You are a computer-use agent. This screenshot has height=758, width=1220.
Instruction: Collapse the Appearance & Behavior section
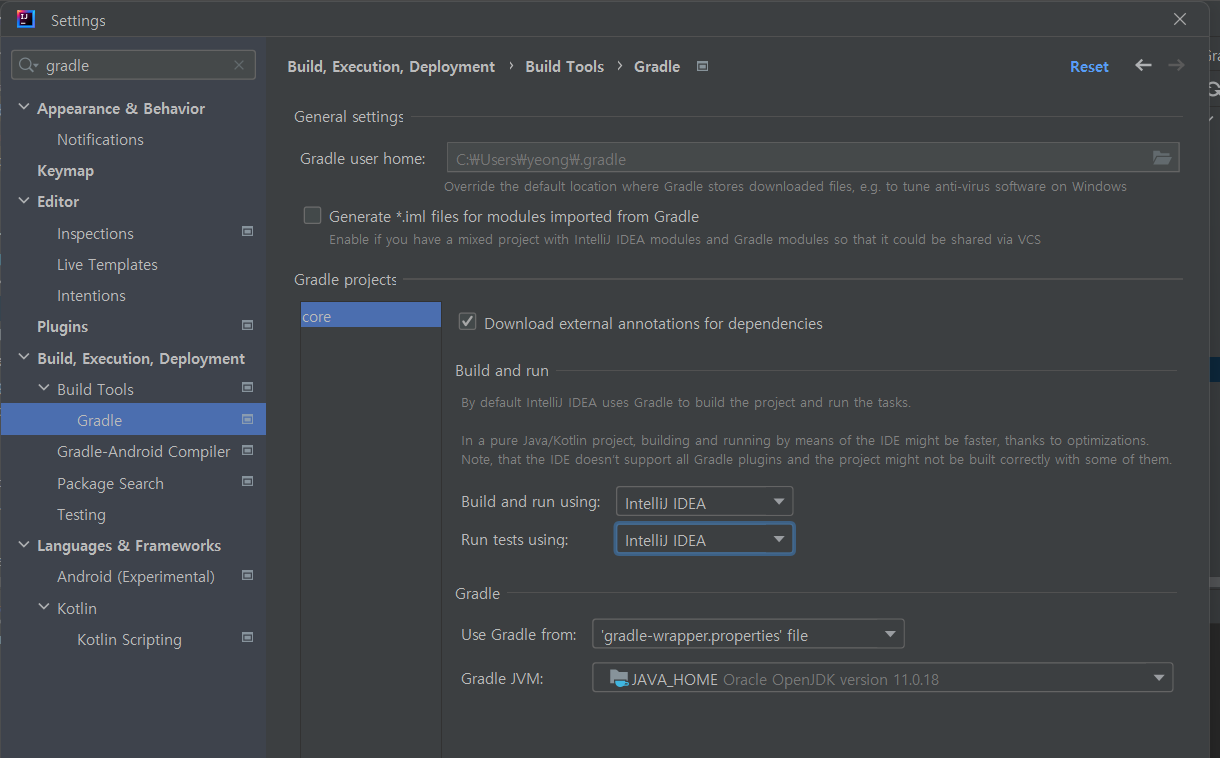point(24,108)
